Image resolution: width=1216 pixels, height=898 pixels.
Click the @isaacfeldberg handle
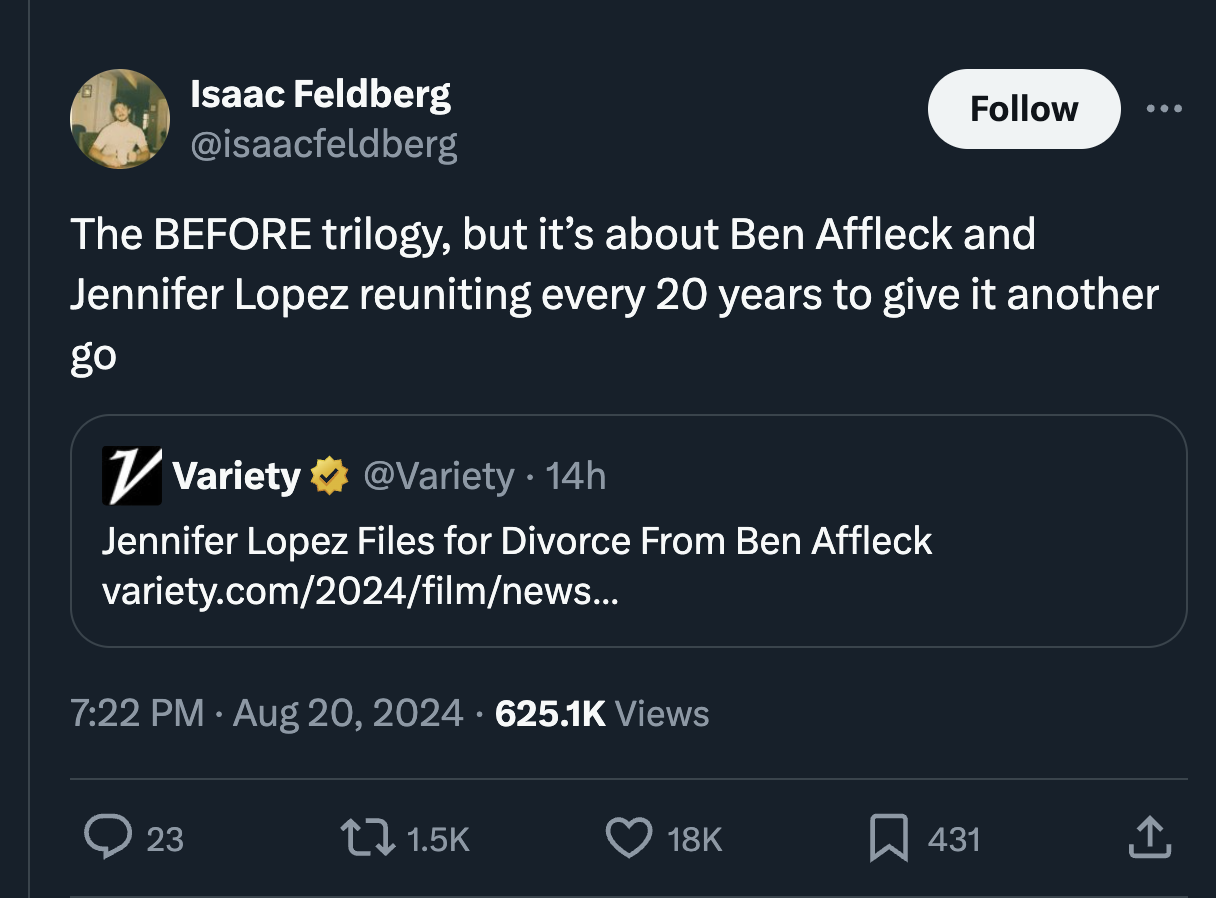324,143
